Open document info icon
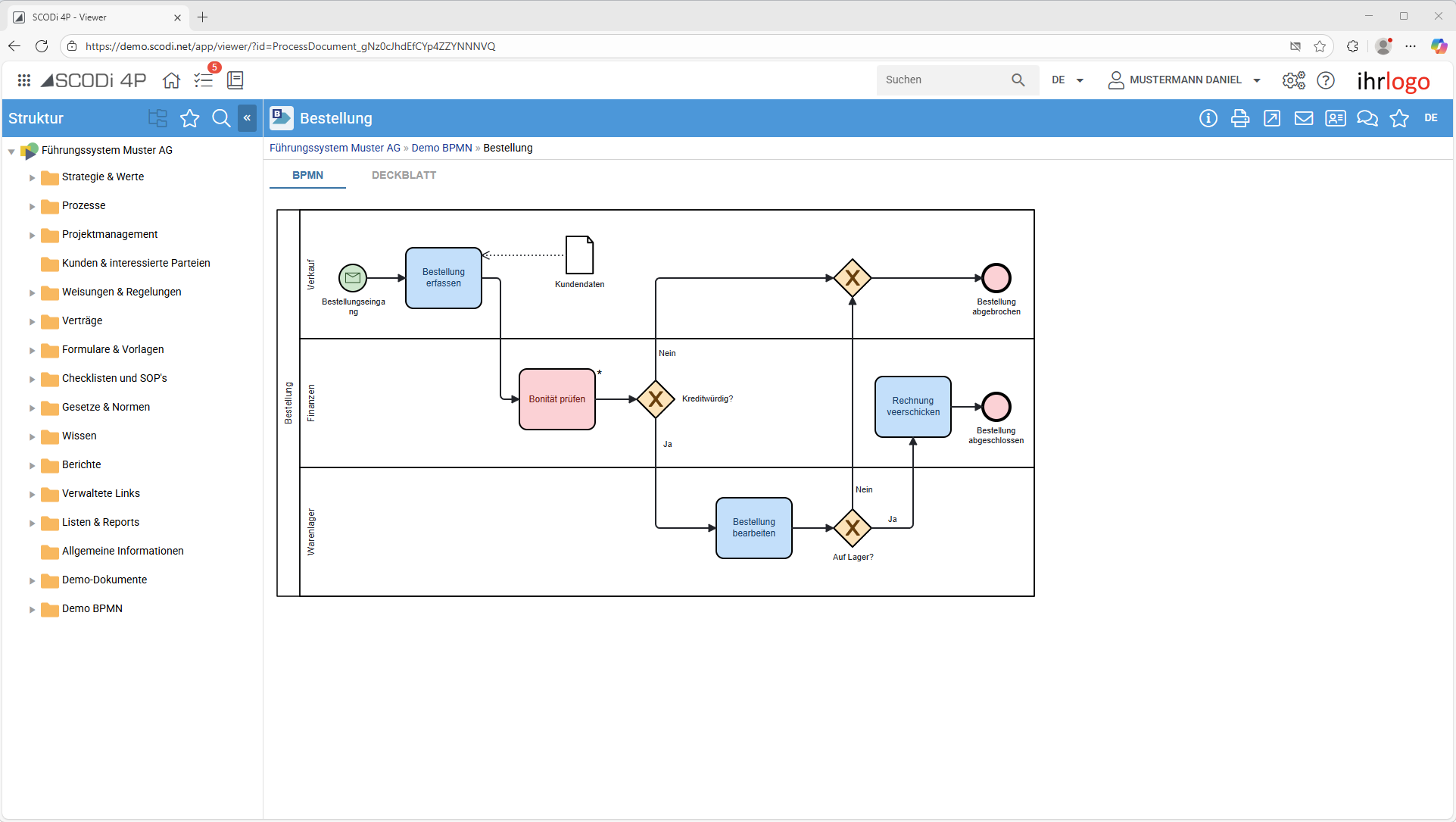 tap(1208, 118)
